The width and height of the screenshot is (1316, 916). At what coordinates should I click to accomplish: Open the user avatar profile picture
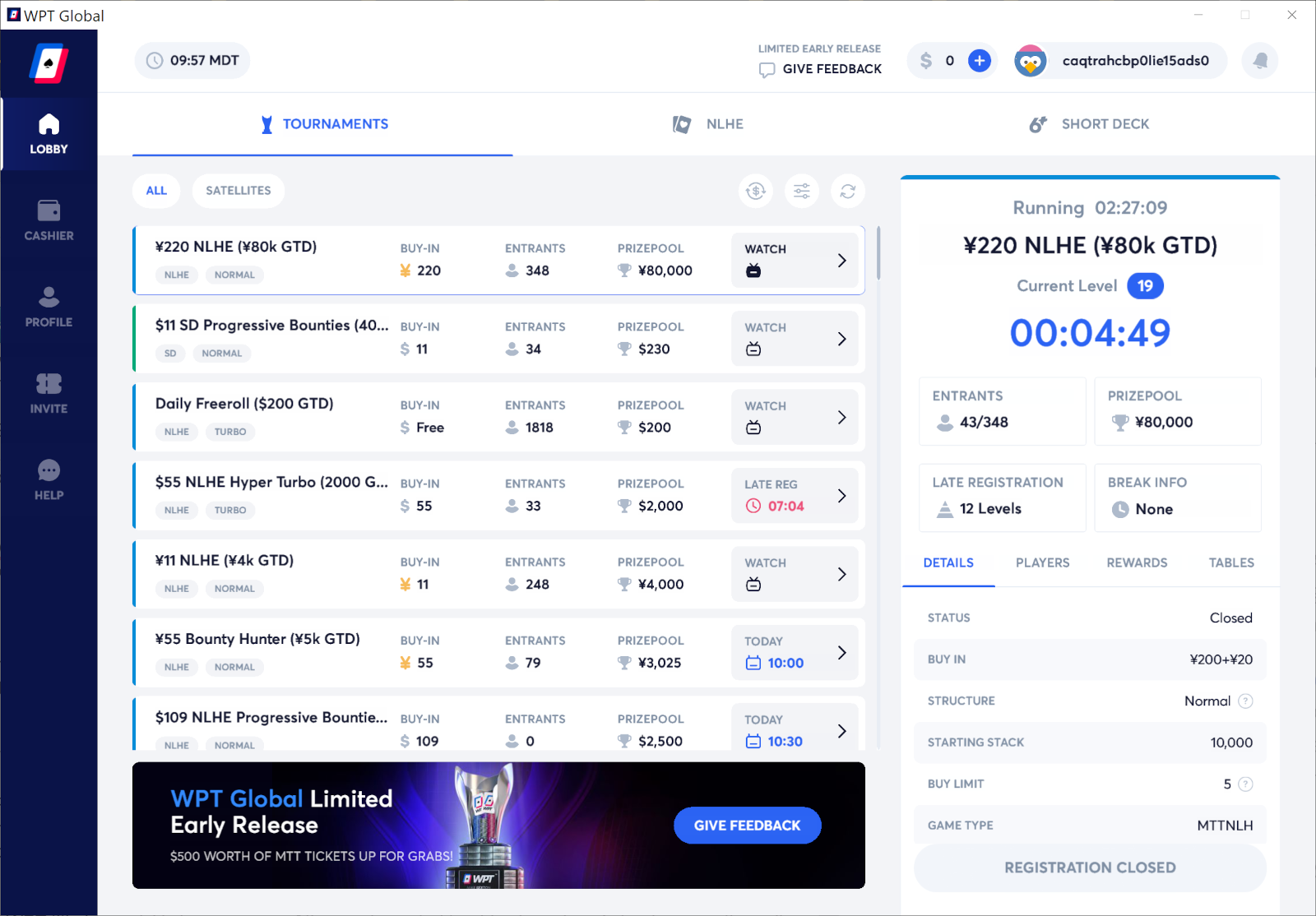pos(1030,61)
